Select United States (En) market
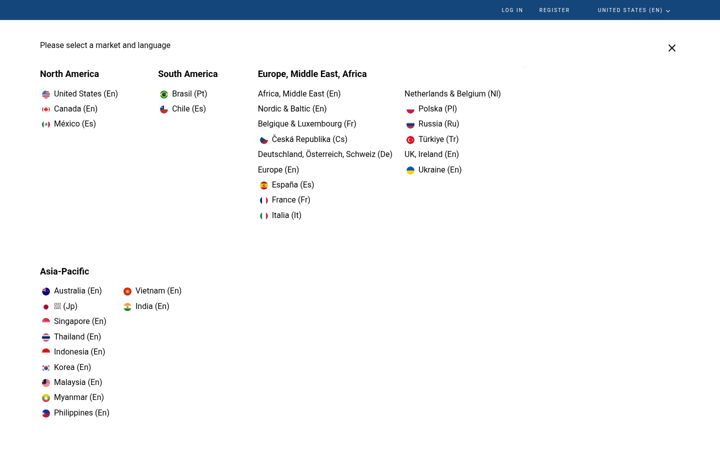The image size is (720, 450). 86,94
